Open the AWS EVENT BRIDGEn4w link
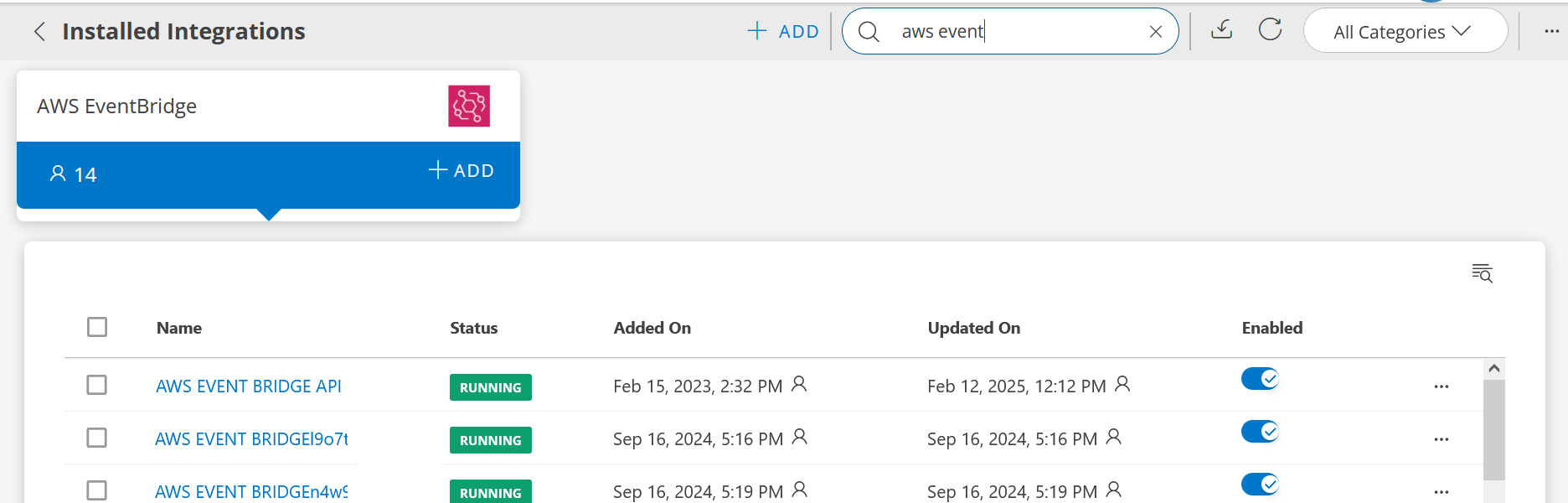1568x503 pixels. click(251, 492)
